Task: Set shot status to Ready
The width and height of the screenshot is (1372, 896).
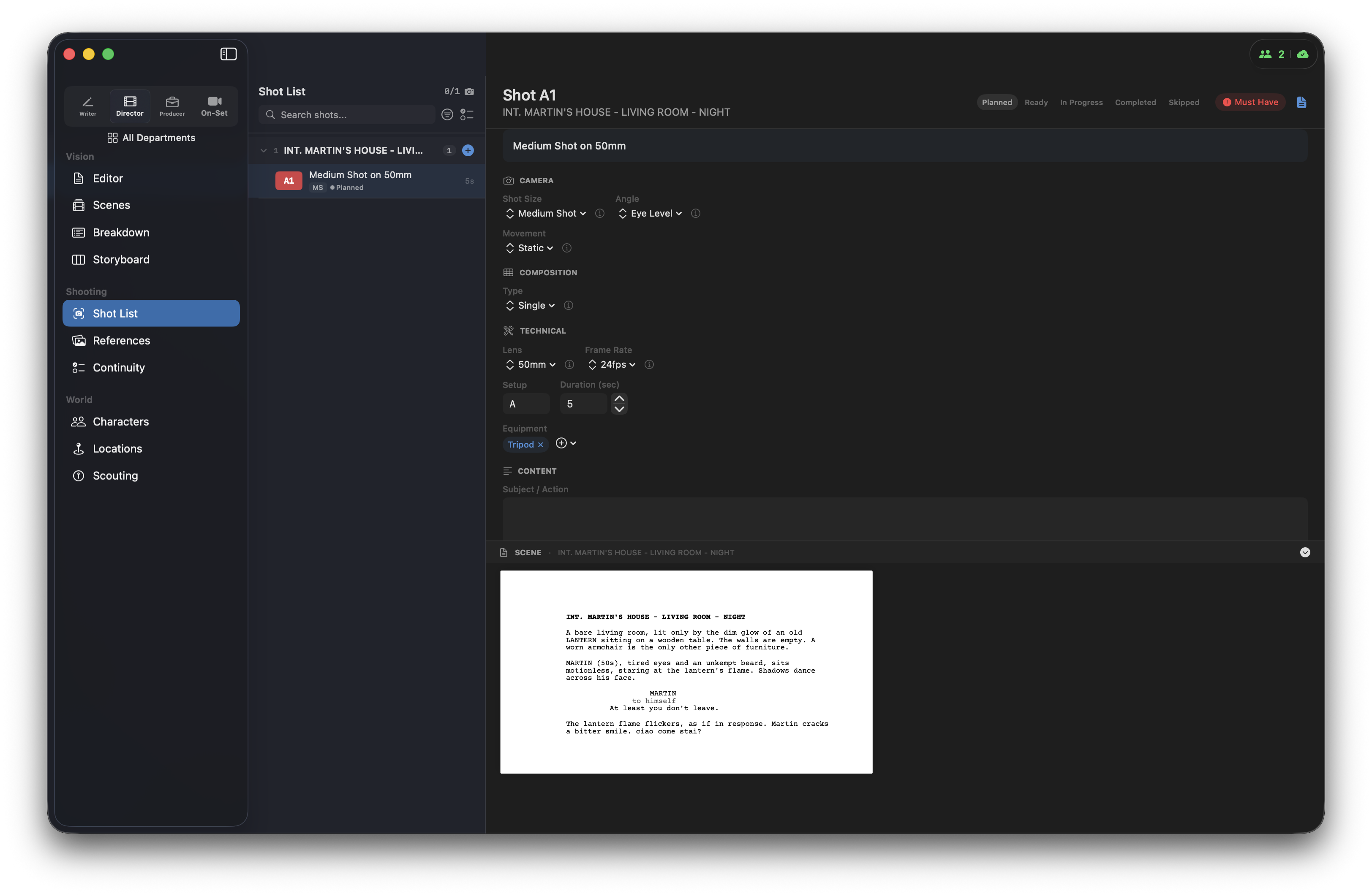Action: [x=1036, y=103]
